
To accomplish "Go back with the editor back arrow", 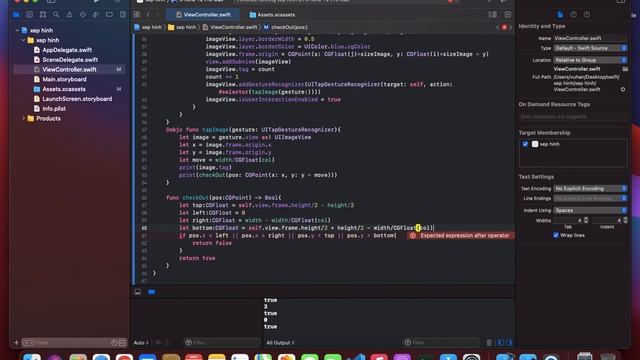I will (x=148, y=15).
